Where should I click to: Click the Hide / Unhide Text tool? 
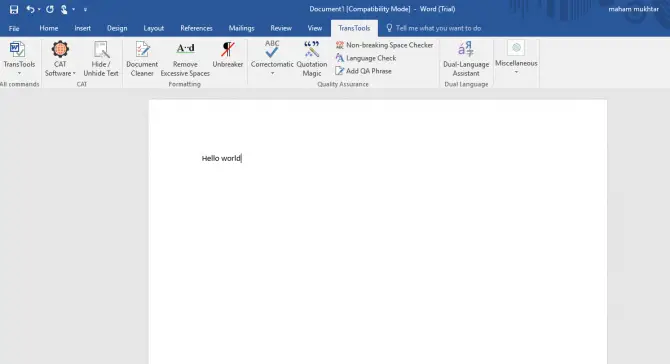tap(101, 59)
